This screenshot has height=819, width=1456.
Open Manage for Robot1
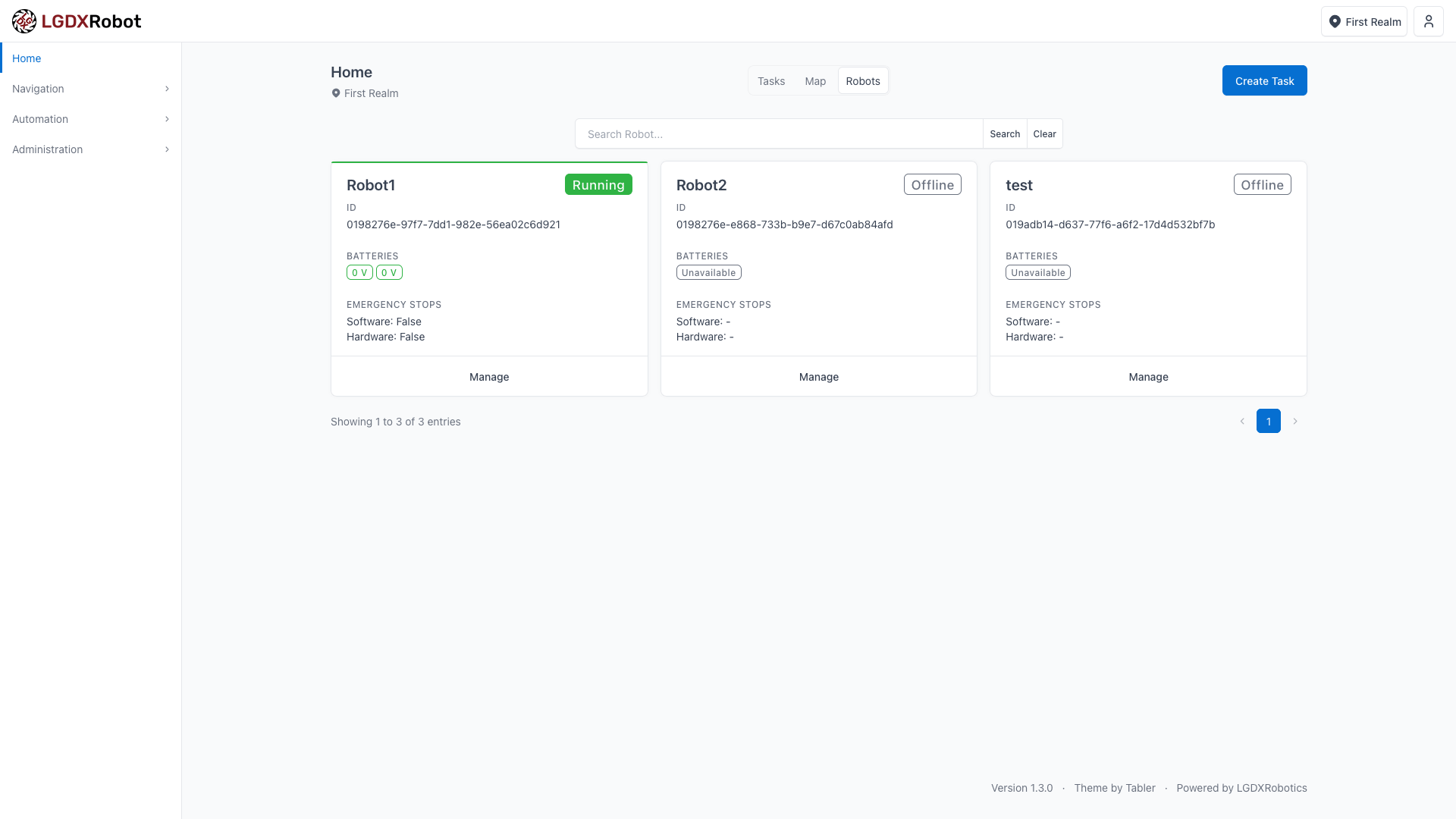click(x=489, y=377)
